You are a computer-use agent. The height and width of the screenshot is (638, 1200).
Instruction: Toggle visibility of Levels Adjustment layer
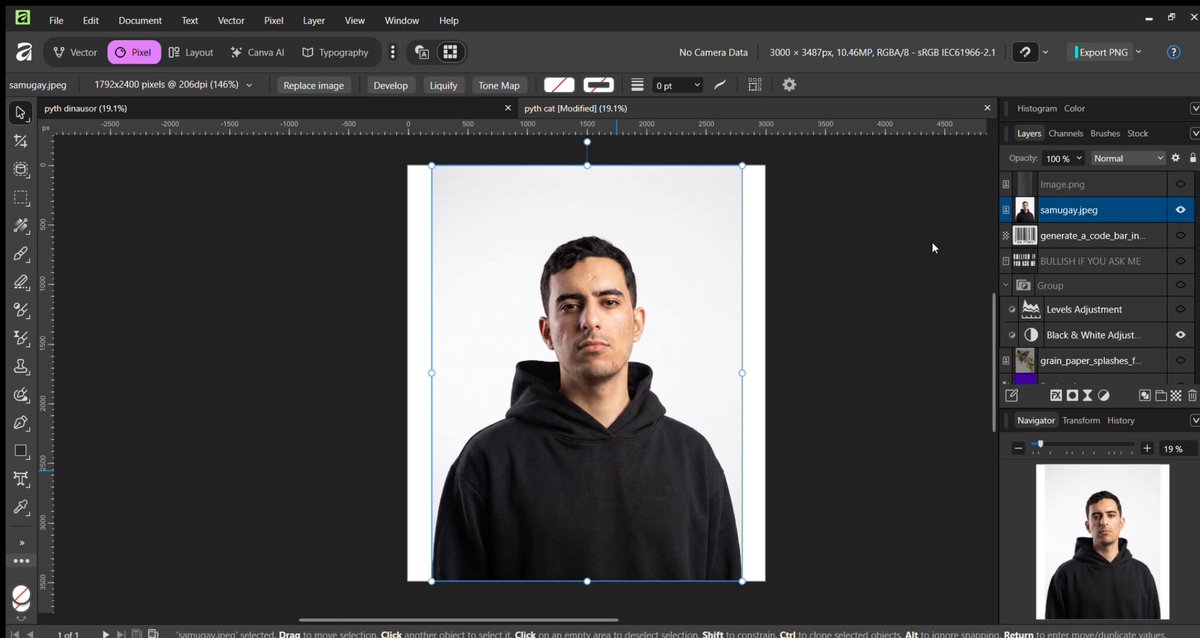(x=1181, y=310)
